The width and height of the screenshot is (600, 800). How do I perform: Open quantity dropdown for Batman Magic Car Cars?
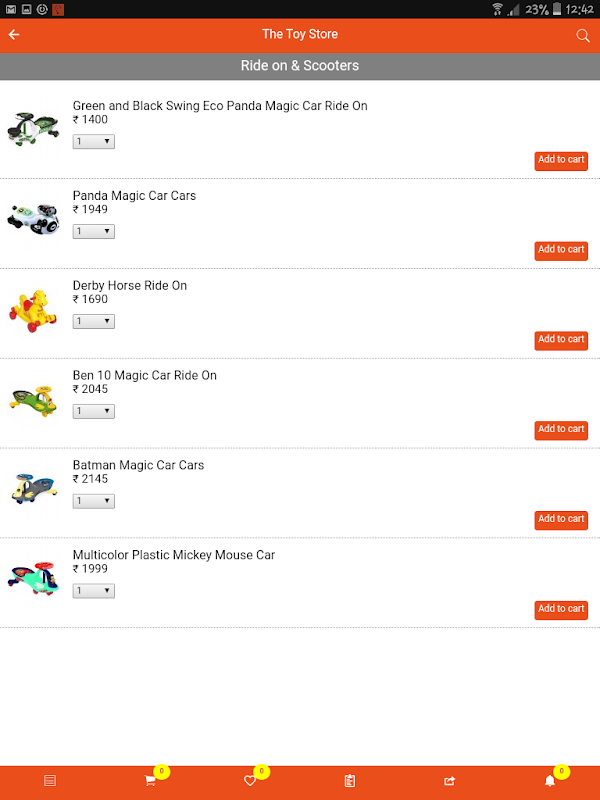[x=94, y=501]
